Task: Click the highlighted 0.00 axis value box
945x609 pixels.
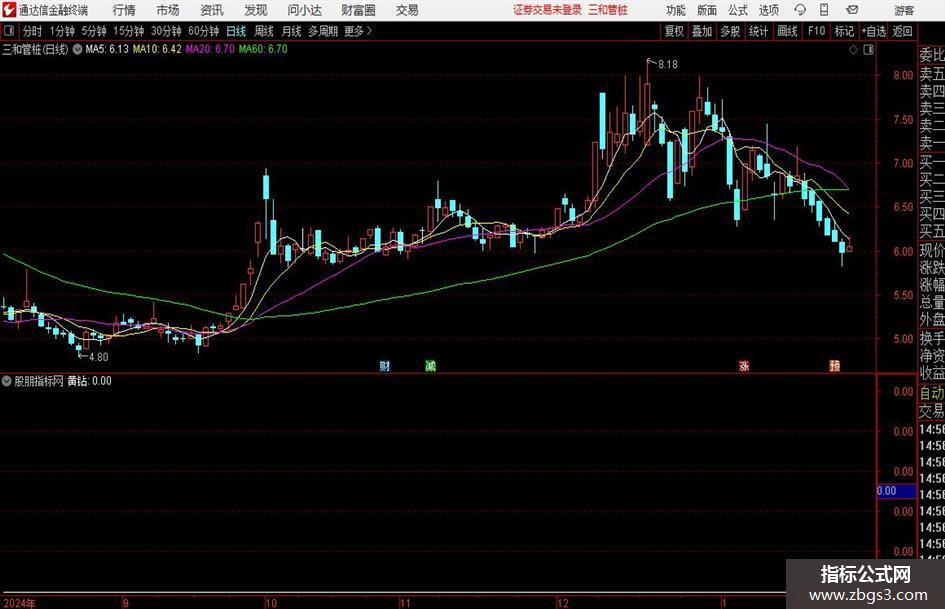Action: [x=896, y=491]
